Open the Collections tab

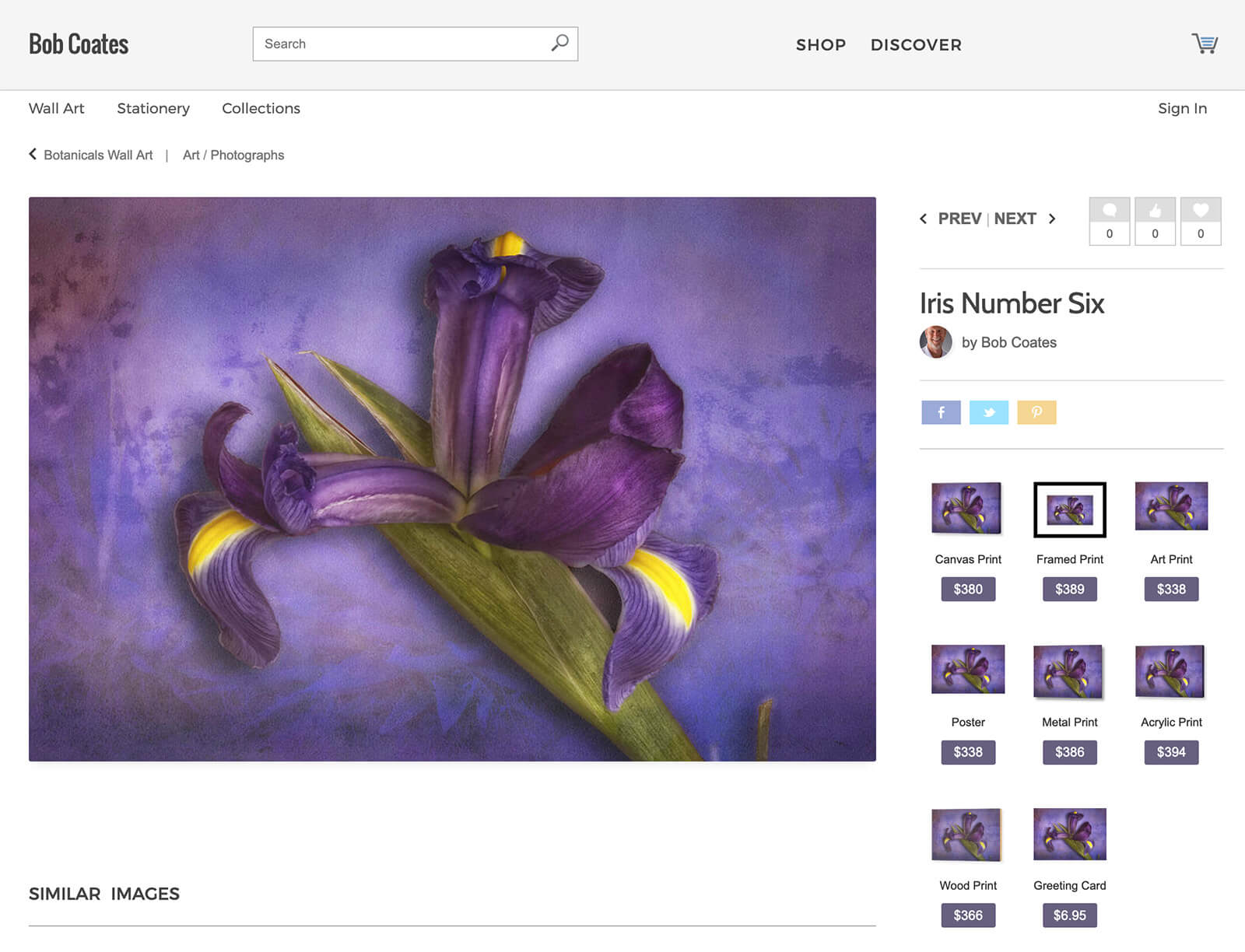[261, 108]
